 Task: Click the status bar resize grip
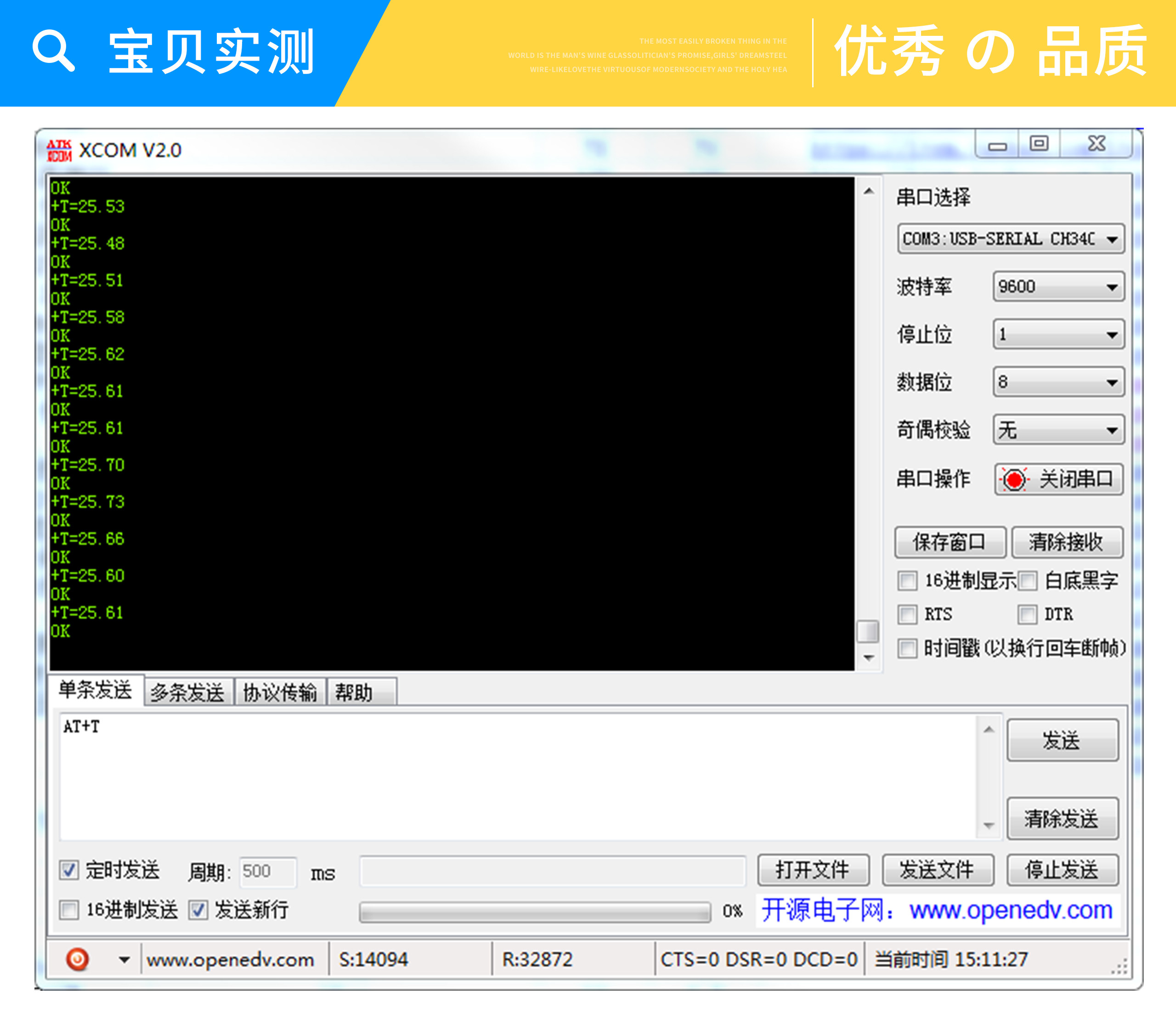point(1120,967)
